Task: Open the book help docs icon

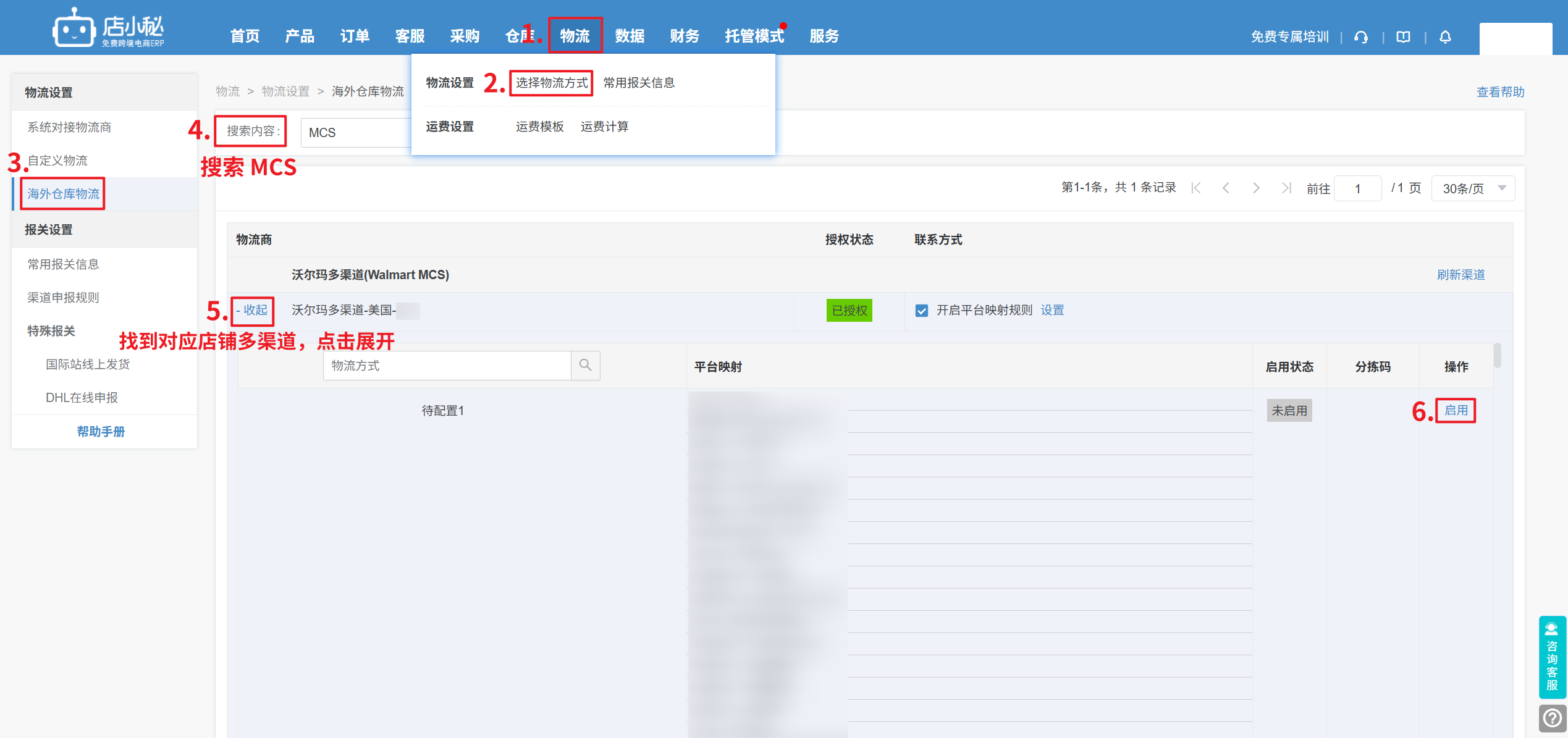Action: [x=1403, y=37]
